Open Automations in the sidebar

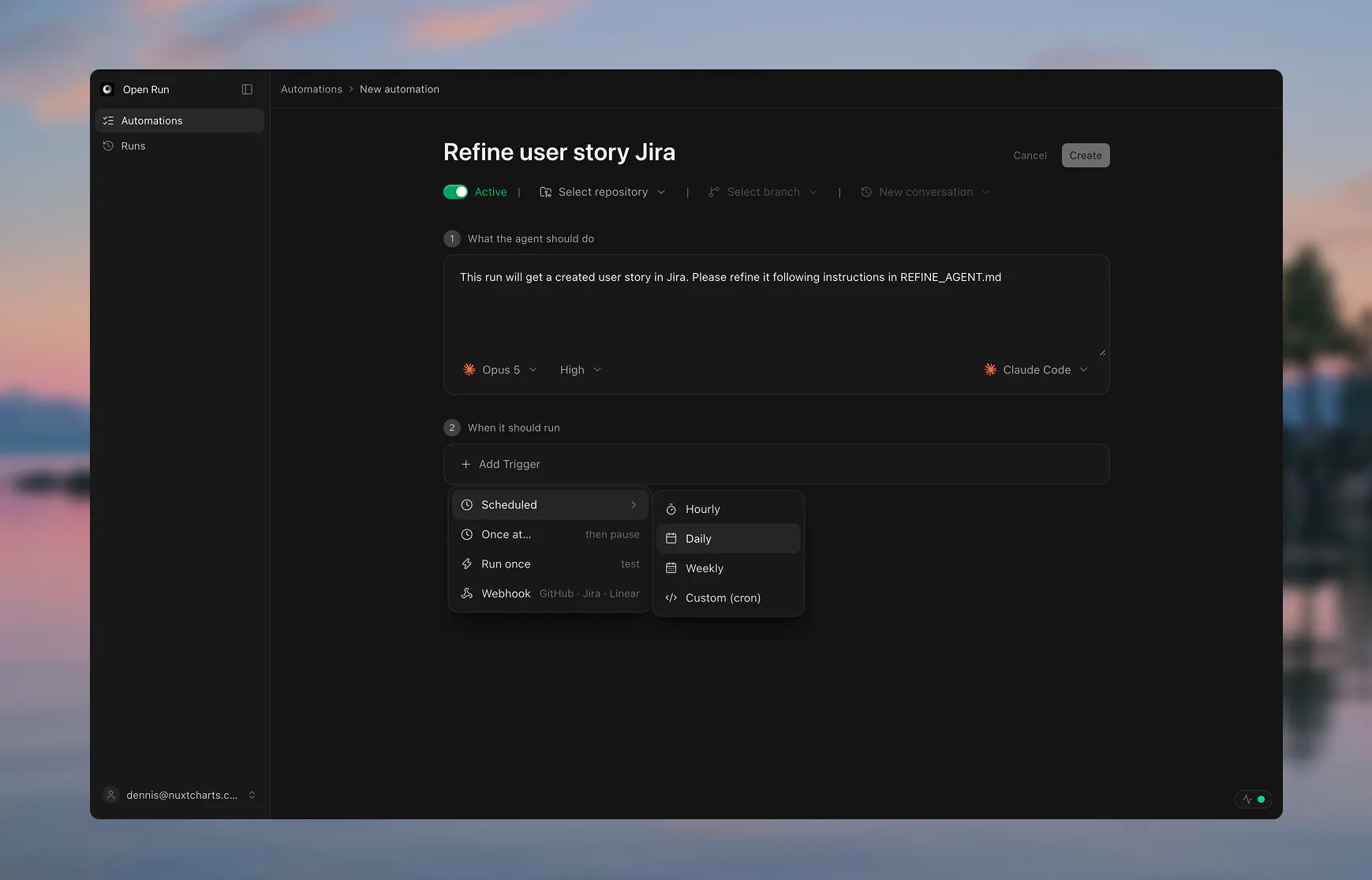tap(180, 121)
